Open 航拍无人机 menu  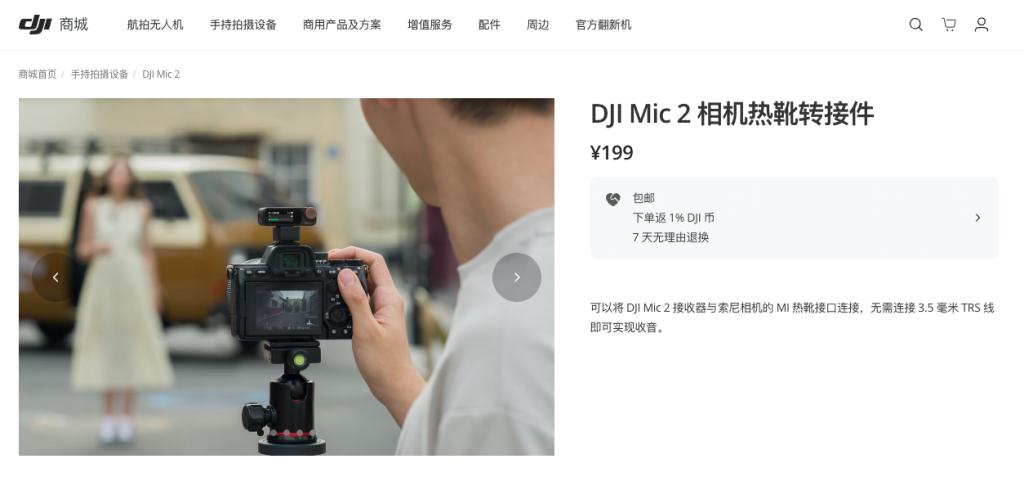pyautogui.click(x=155, y=25)
